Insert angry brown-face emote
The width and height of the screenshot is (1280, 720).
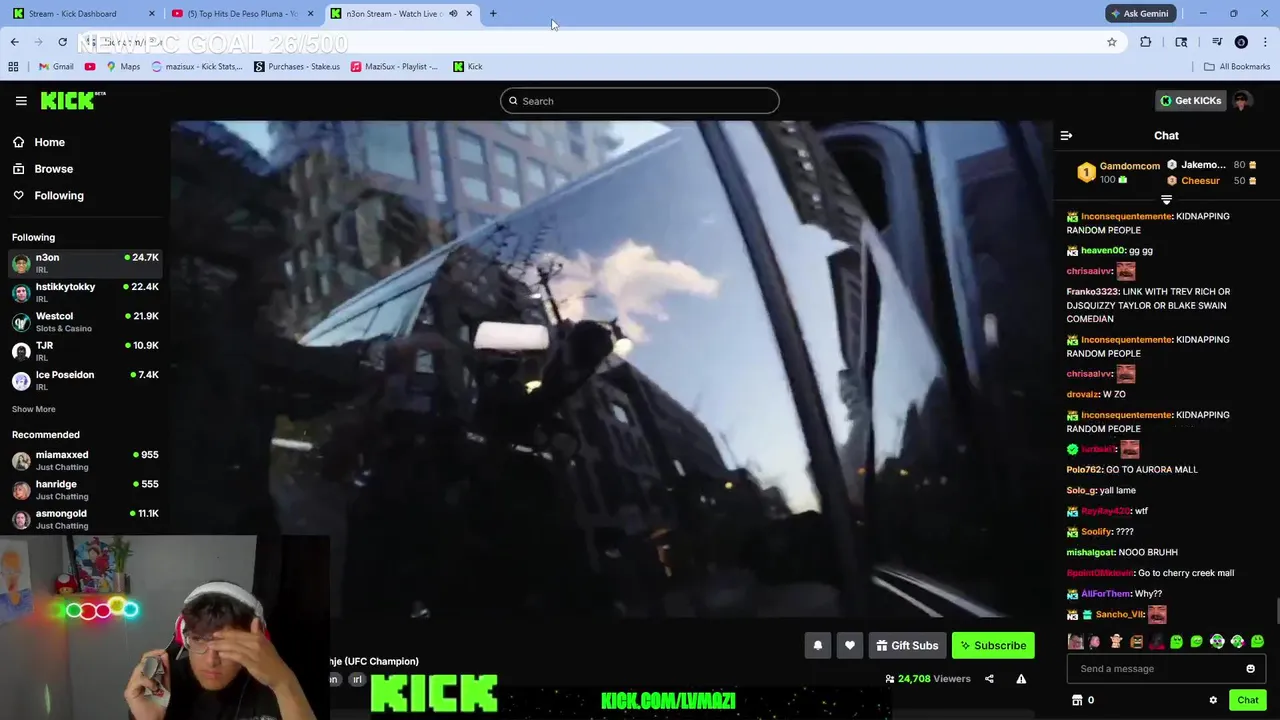click(1136, 642)
